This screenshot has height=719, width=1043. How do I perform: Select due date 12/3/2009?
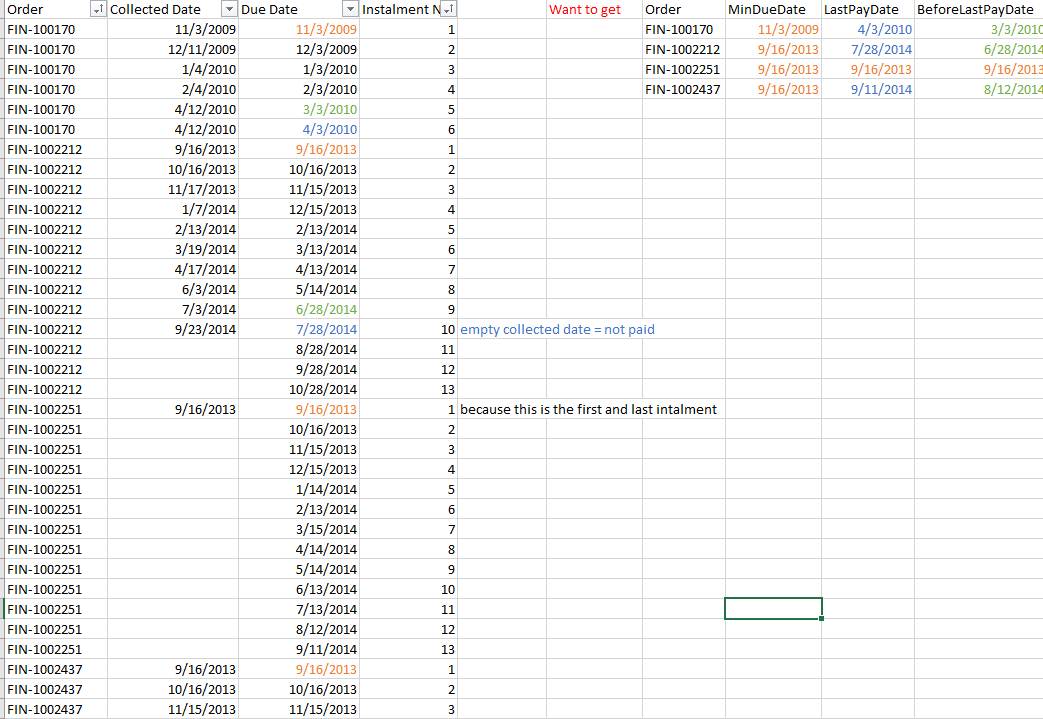click(299, 49)
